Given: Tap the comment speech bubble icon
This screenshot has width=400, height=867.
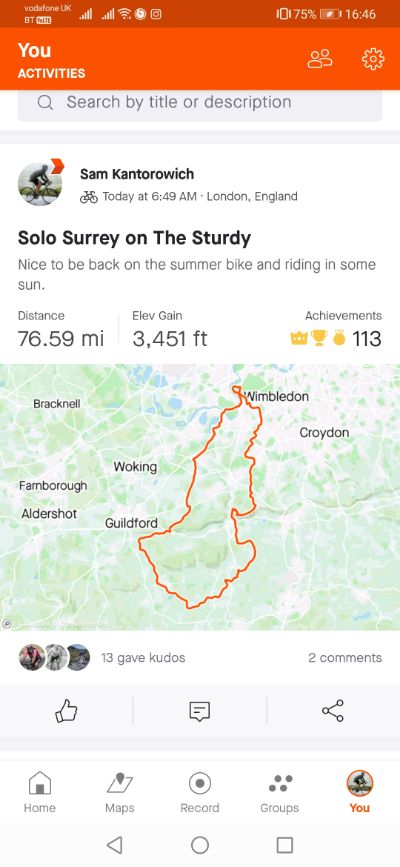Looking at the screenshot, I should pyautogui.click(x=200, y=711).
